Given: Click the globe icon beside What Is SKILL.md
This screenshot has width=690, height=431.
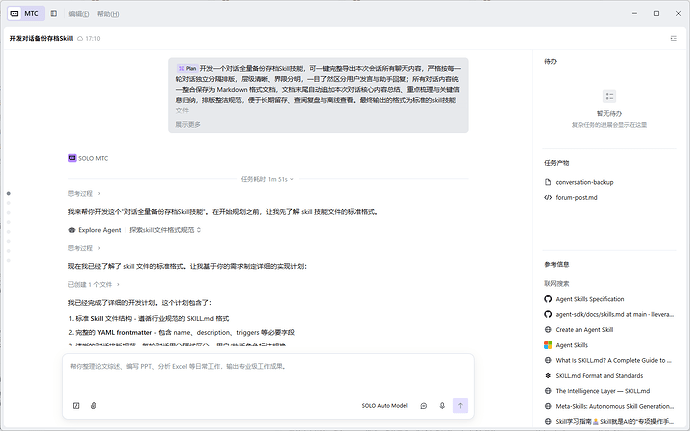Looking at the screenshot, I should point(548,360).
